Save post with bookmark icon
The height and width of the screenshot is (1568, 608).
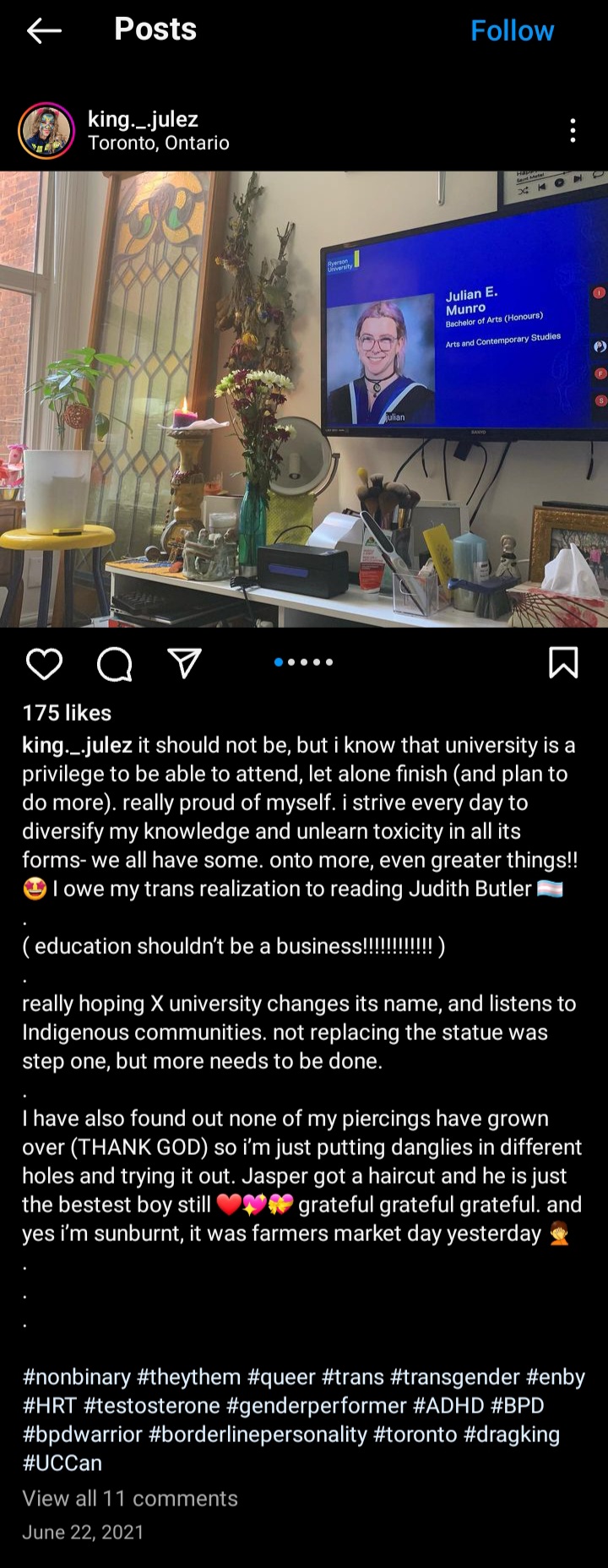[563, 662]
